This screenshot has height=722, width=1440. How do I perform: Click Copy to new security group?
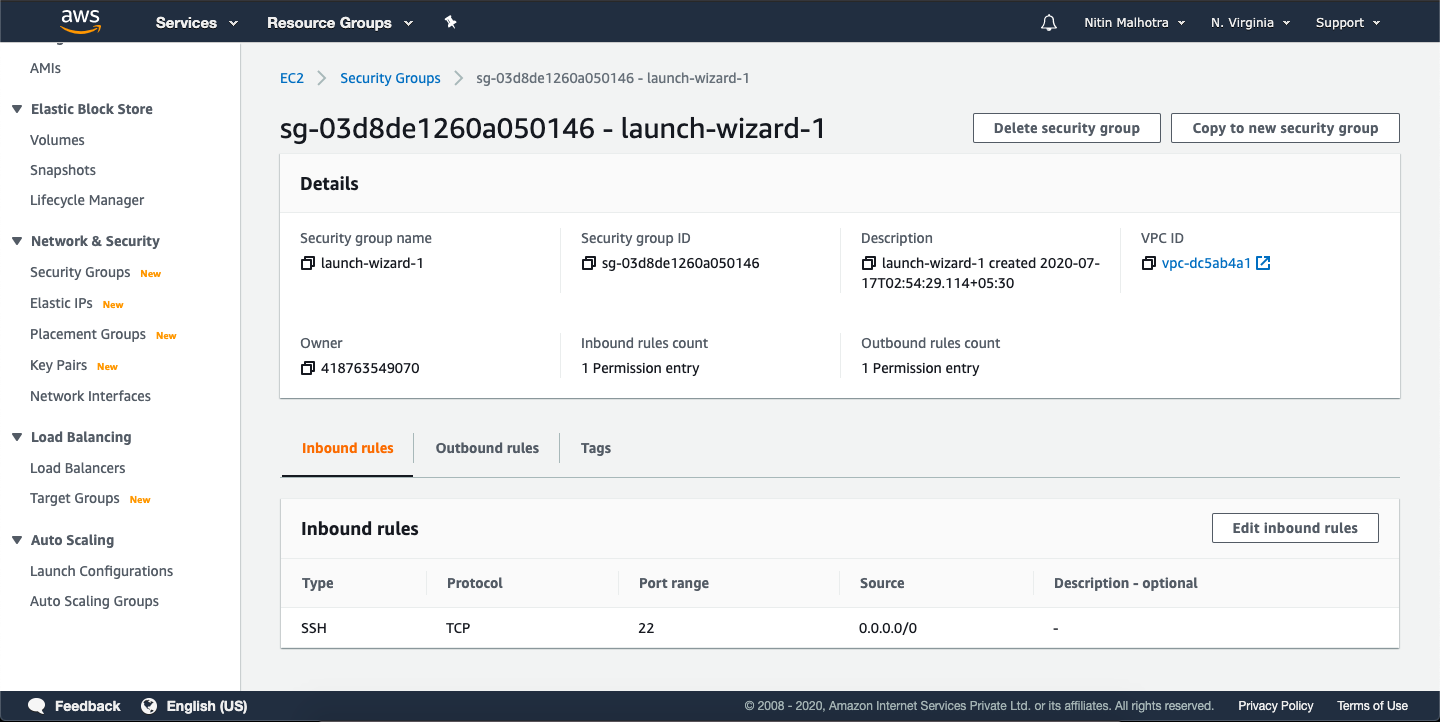point(1285,128)
